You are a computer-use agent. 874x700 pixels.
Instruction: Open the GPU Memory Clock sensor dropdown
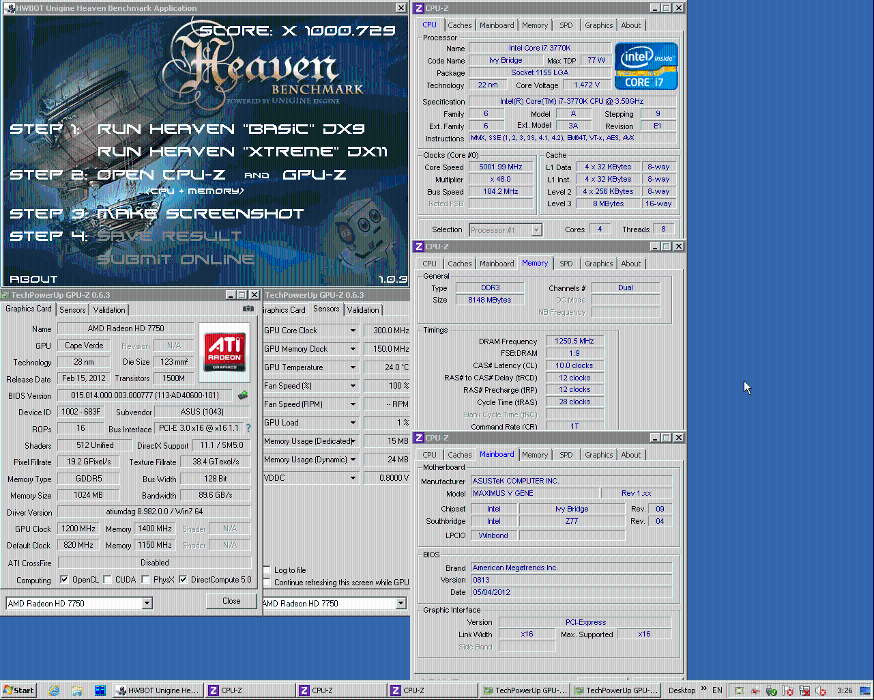(353, 349)
